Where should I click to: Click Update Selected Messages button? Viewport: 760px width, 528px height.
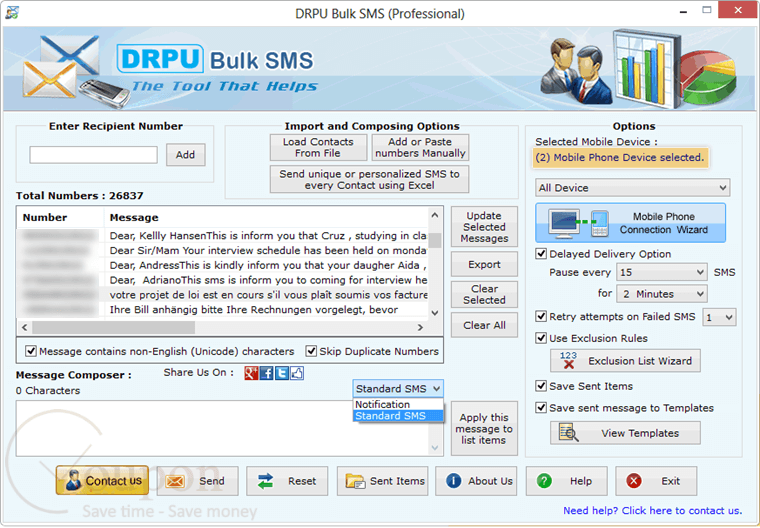pyautogui.click(x=484, y=227)
